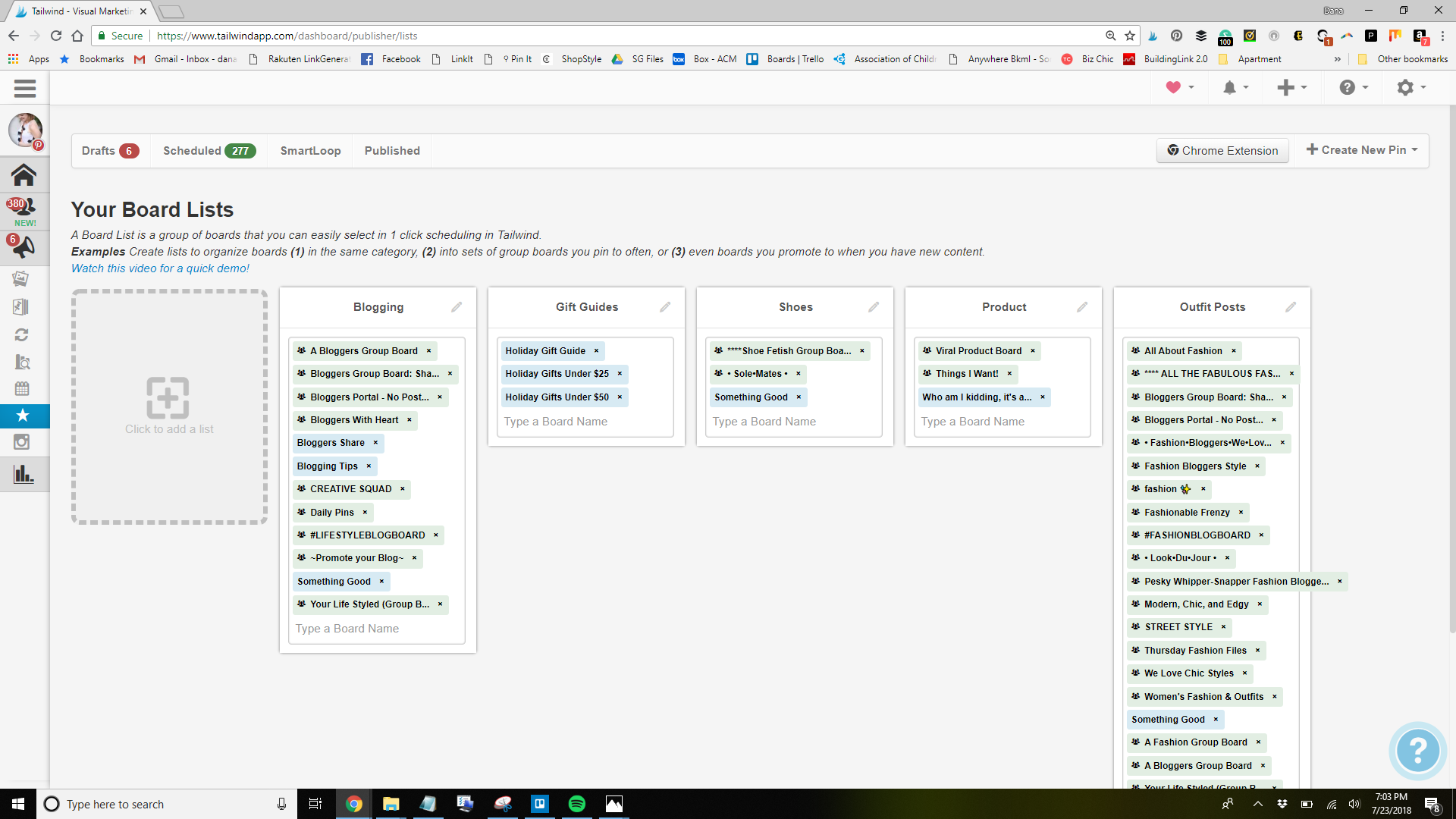Type a Board Name field in Blogging list

[377, 629]
